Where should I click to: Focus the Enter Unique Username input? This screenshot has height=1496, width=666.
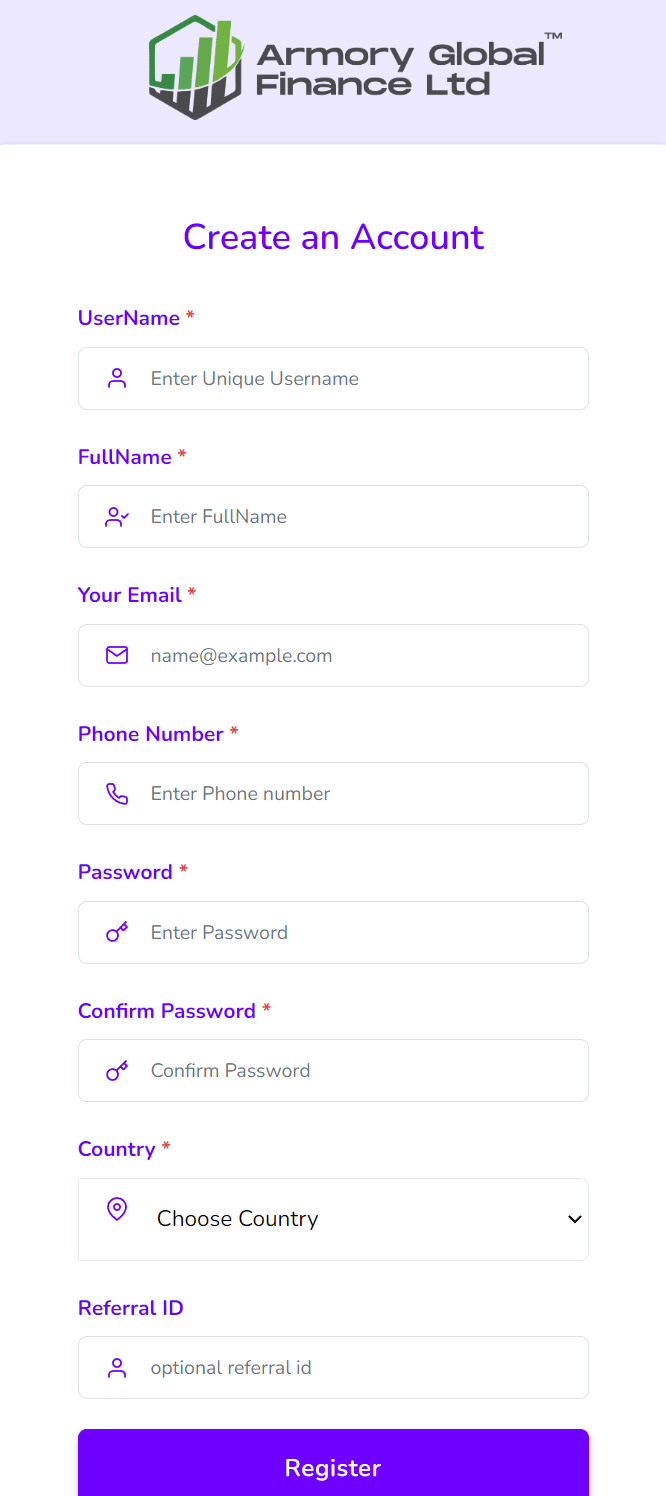click(x=333, y=378)
